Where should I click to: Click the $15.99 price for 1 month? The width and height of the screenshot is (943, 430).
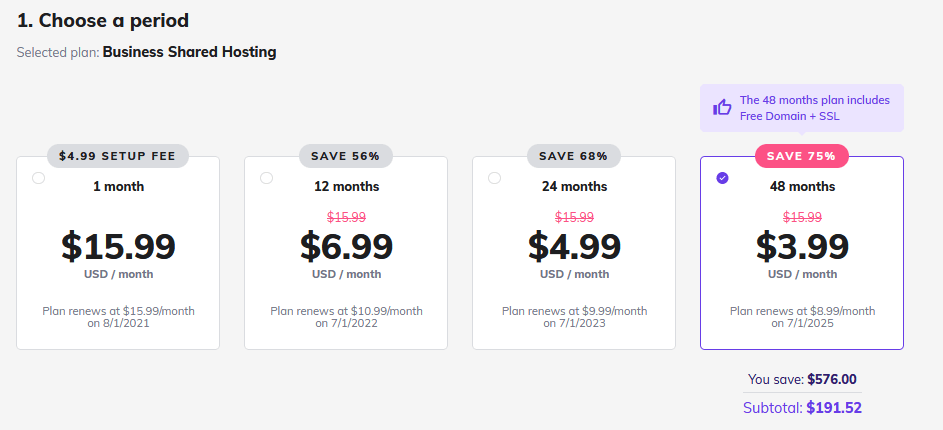(x=118, y=246)
